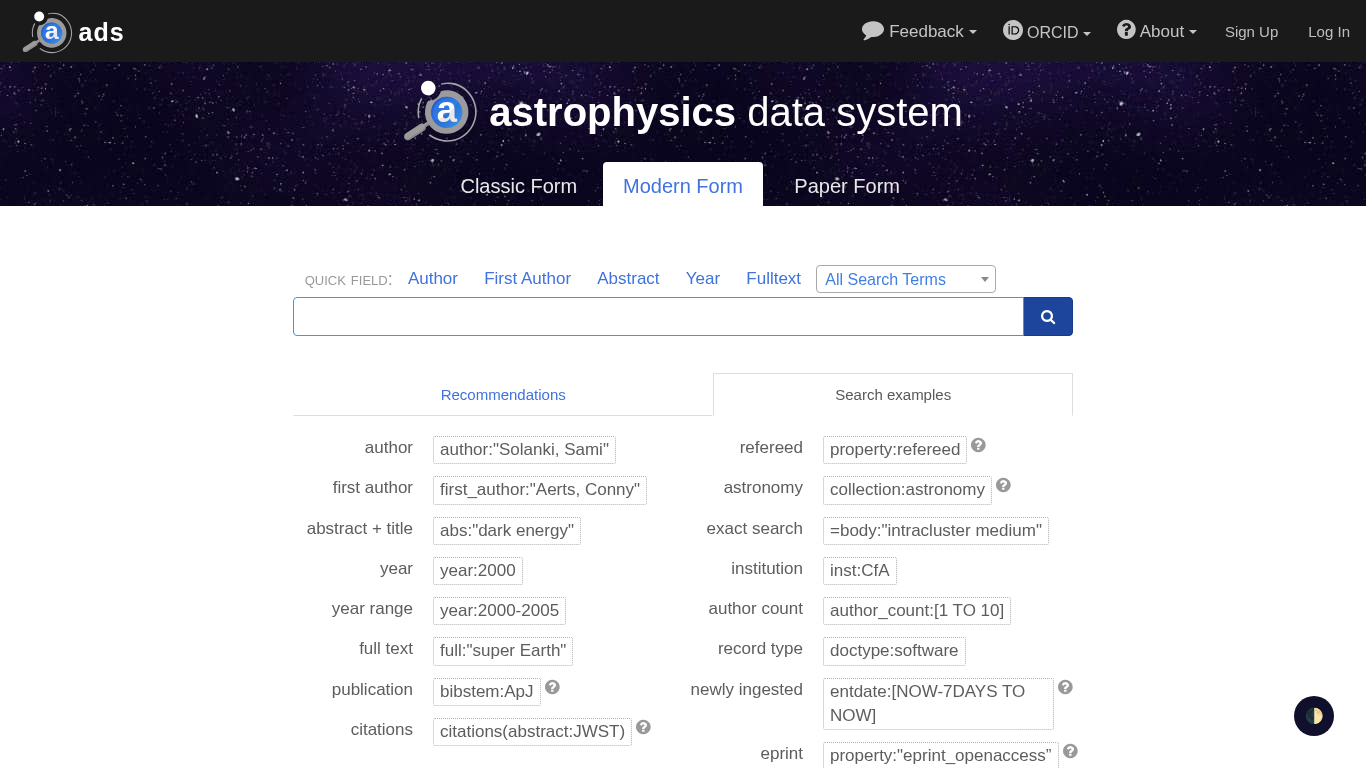Open the Recommendations tab
This screenshot has width=1366, height=768.
[x=503, y=395]
